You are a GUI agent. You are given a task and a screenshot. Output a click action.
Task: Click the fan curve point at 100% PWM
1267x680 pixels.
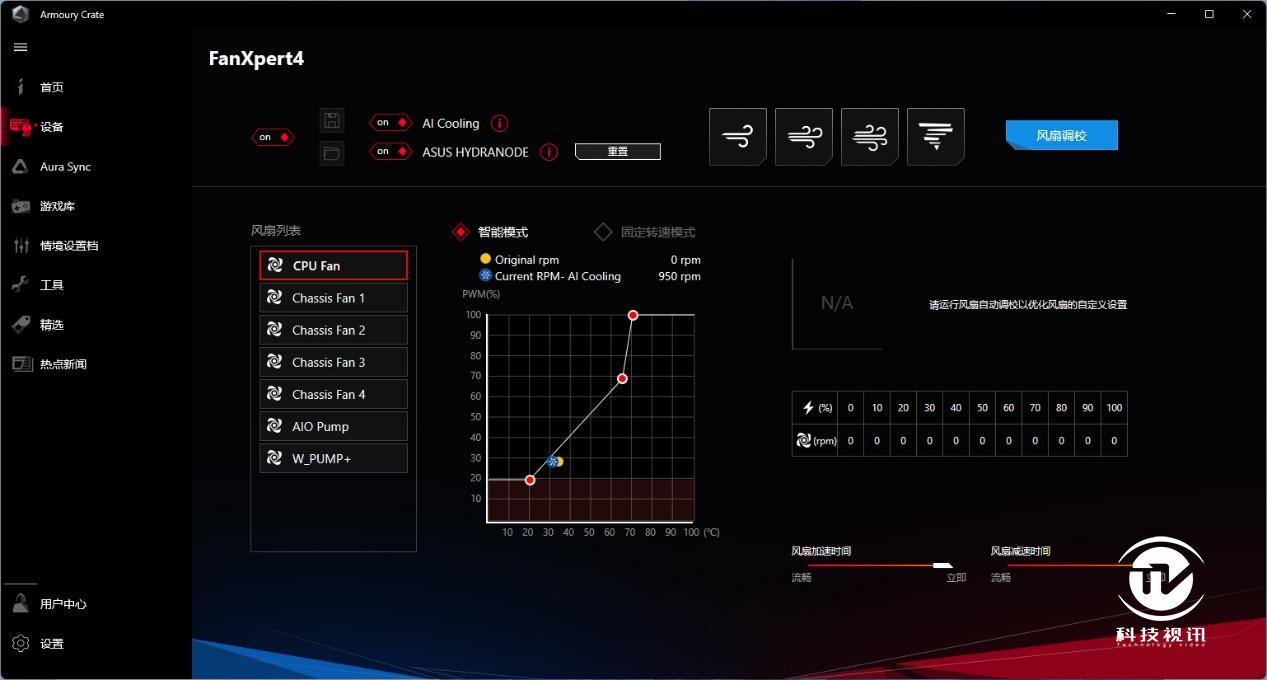click(633, 315)
